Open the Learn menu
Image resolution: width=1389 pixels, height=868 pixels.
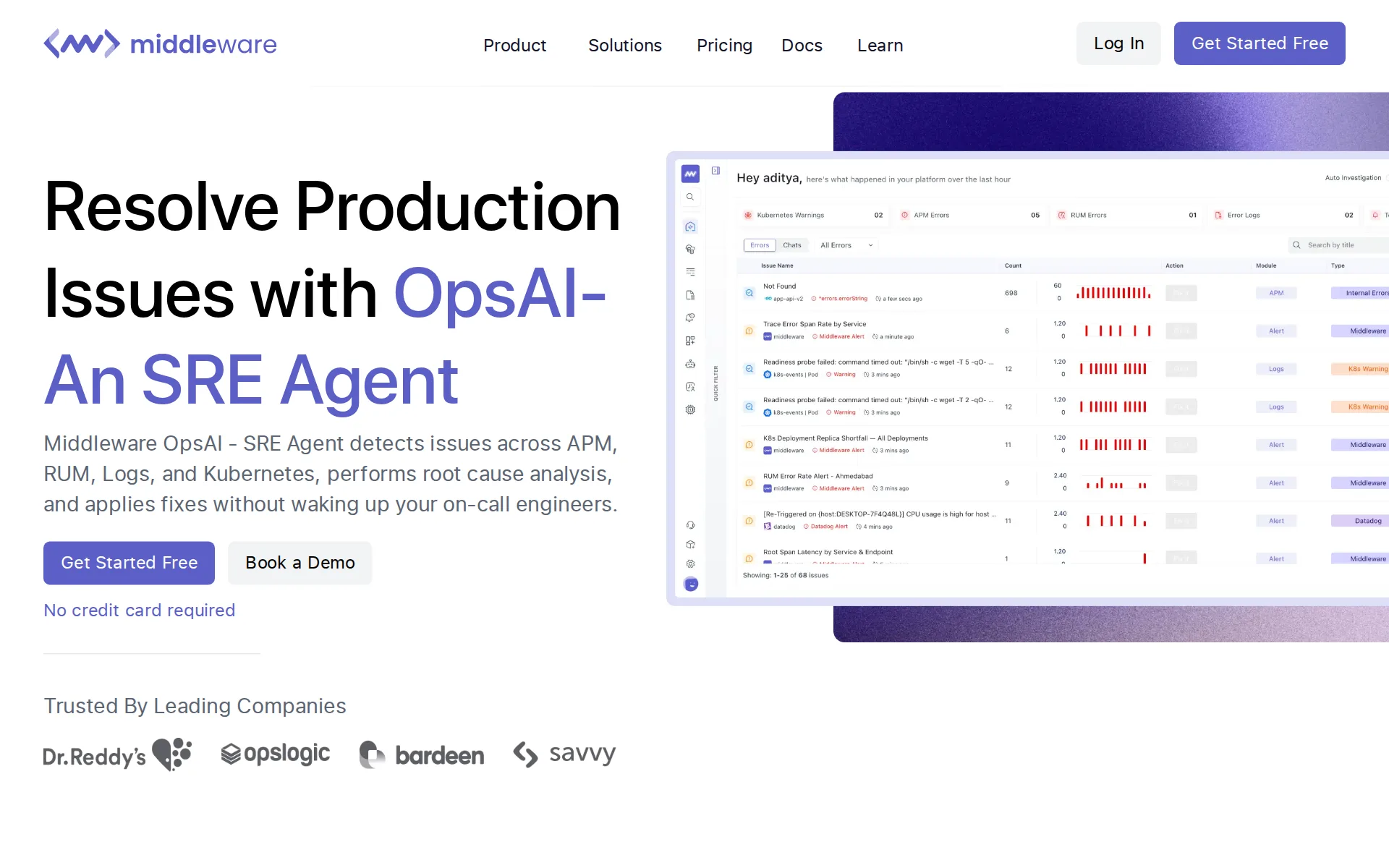880,45
